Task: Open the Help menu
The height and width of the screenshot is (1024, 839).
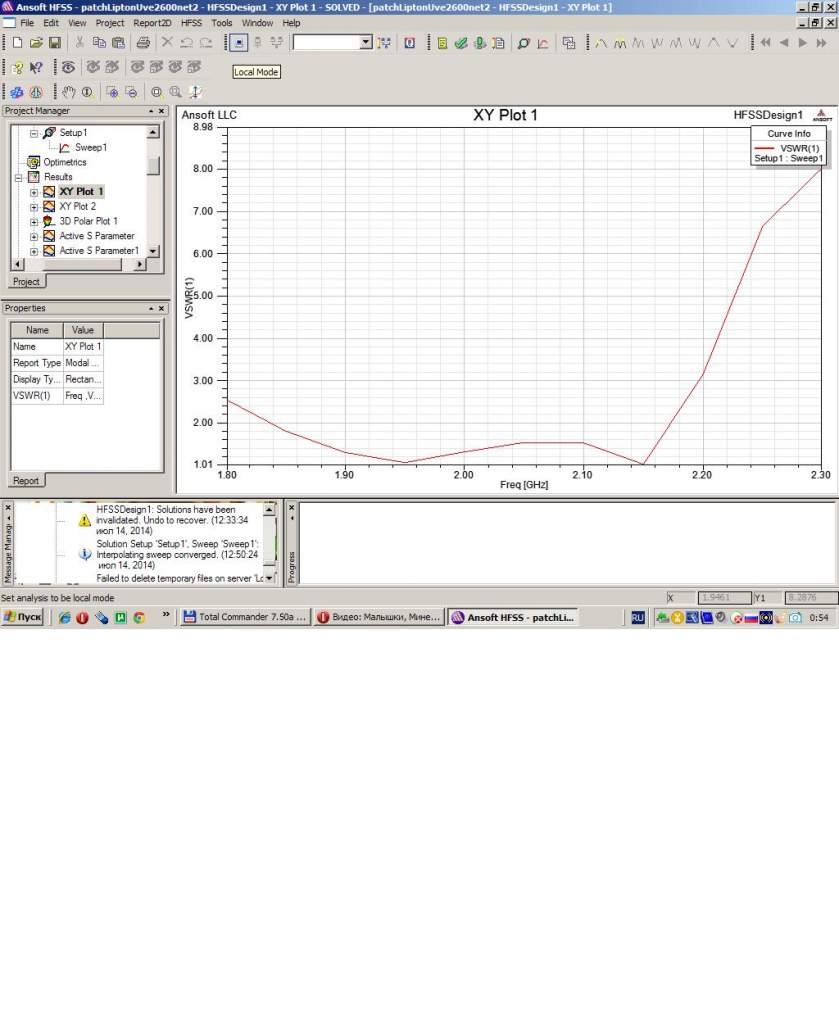Action: point(291,23)
